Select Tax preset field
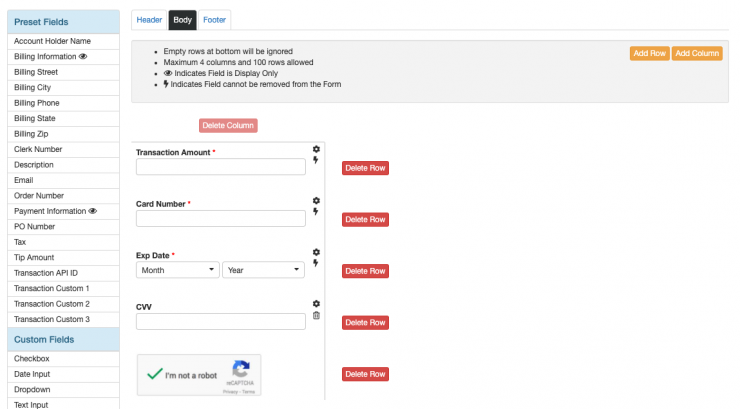 click(x=63, y=242)
